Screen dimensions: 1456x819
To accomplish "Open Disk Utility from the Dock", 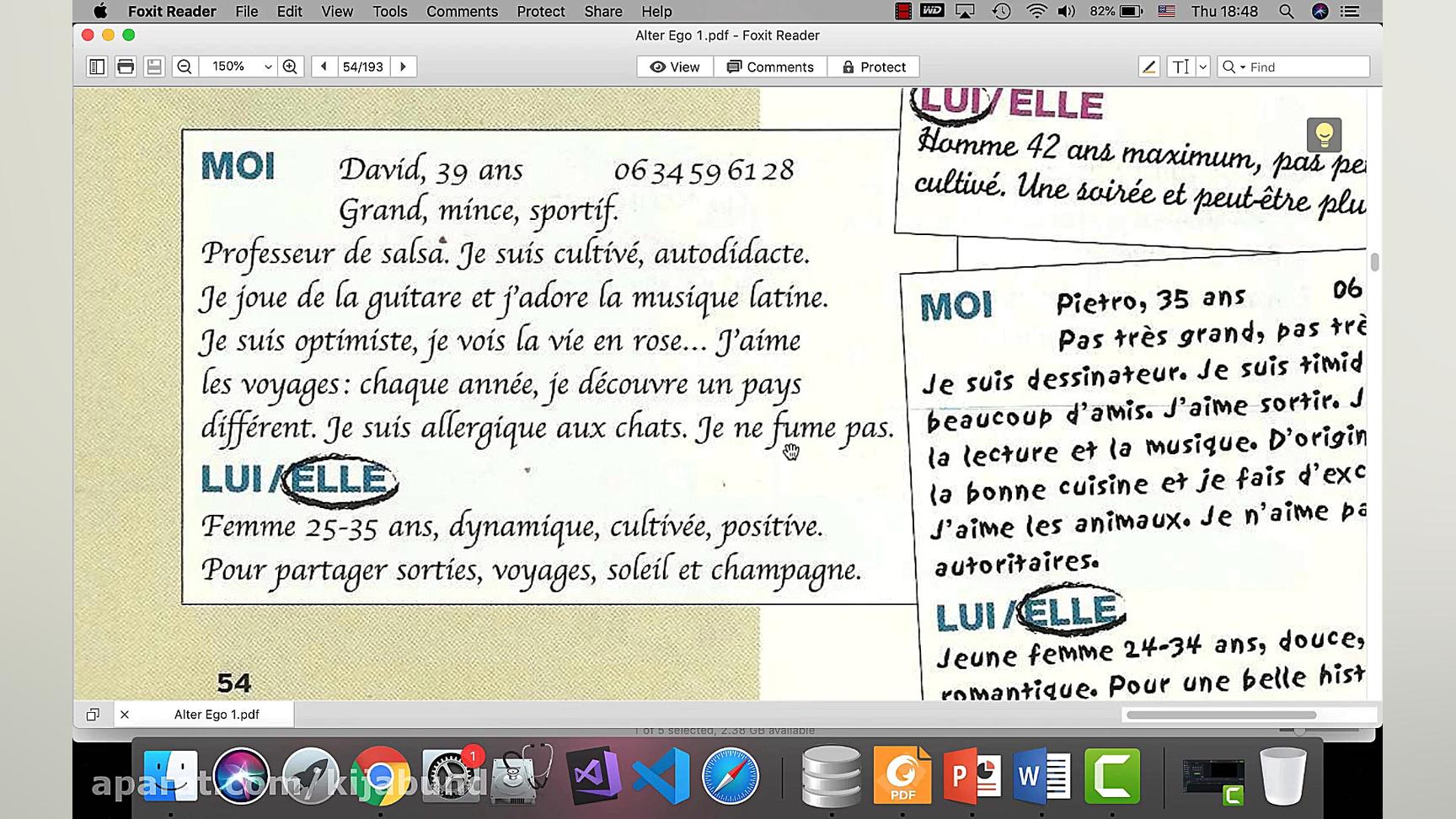I will pyautogui.click(x=521, y=776).
